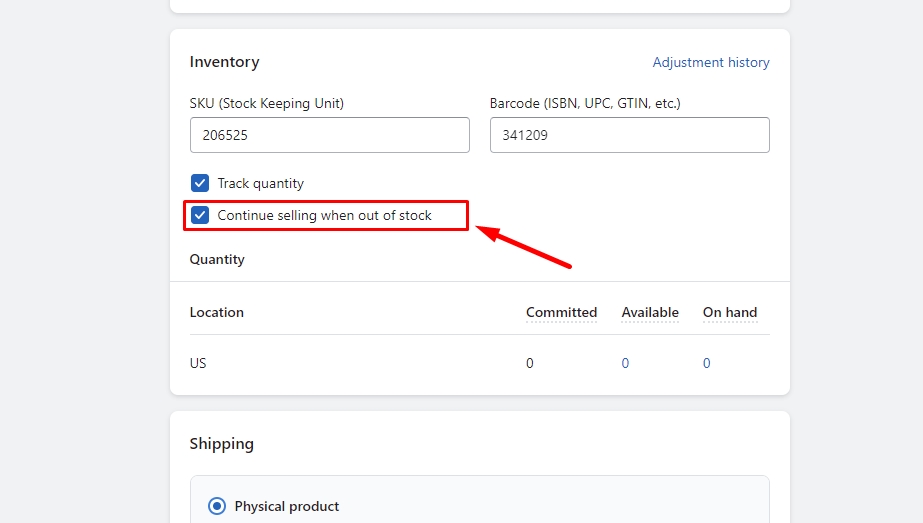Uncheck the Track quantity checkbox
The image size is (923, 523).
200,183
